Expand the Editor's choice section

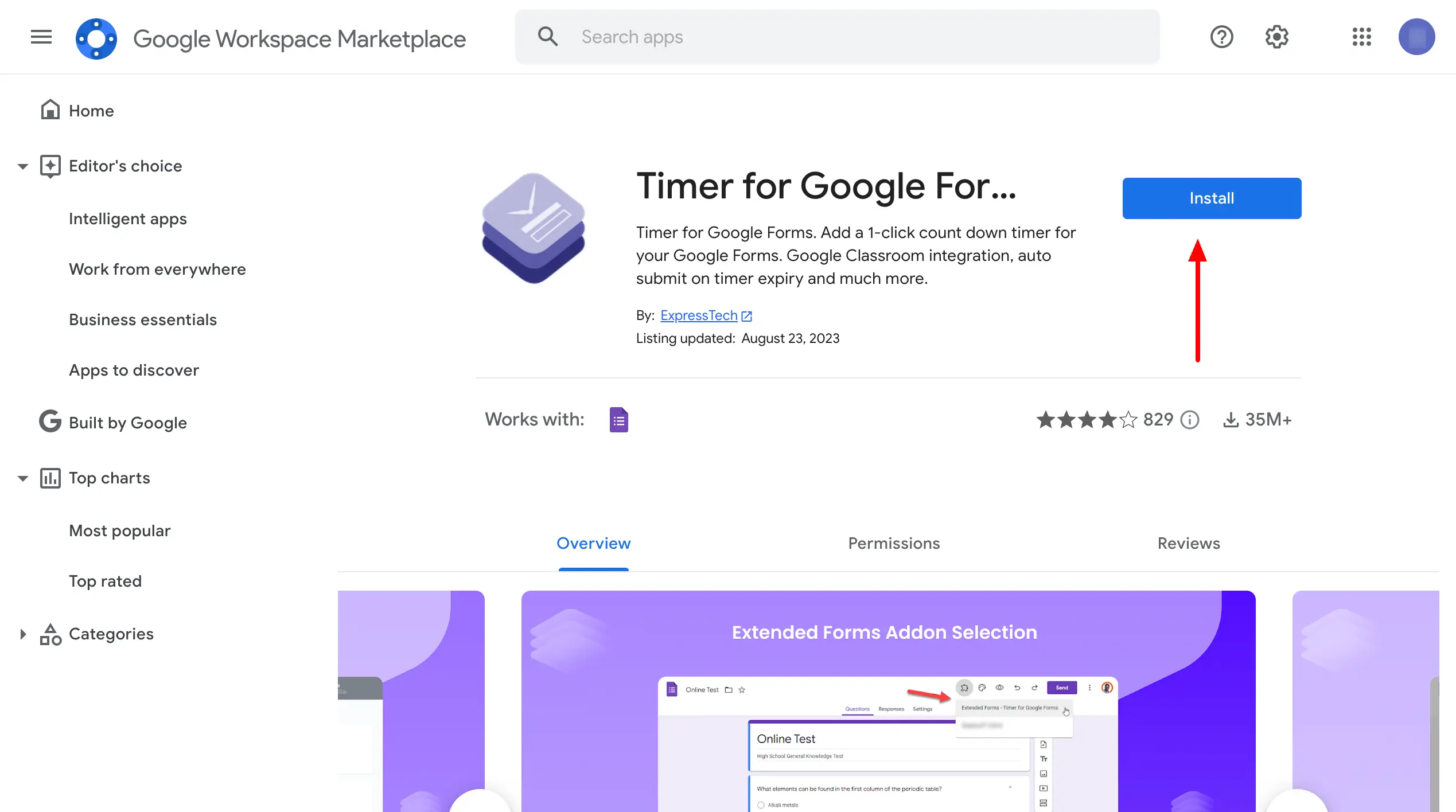point(22,166)
